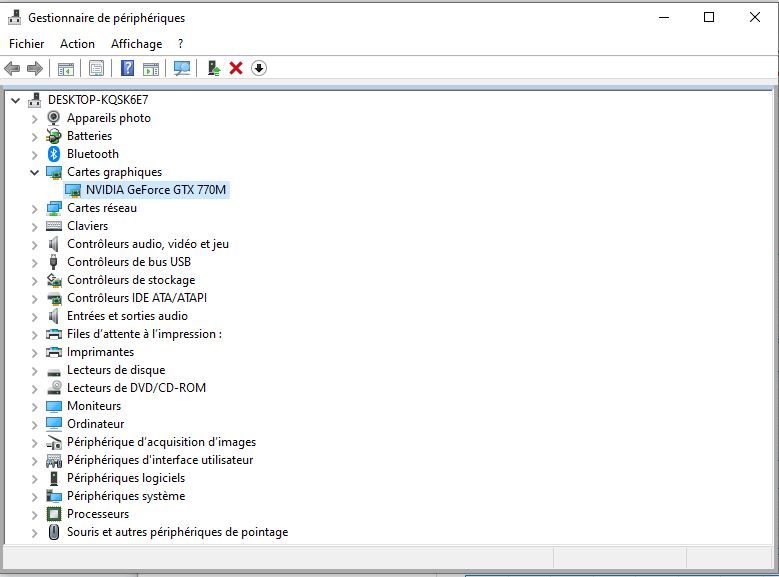Select Souris et autres périphériques de pointage

(x=177, y=532)
